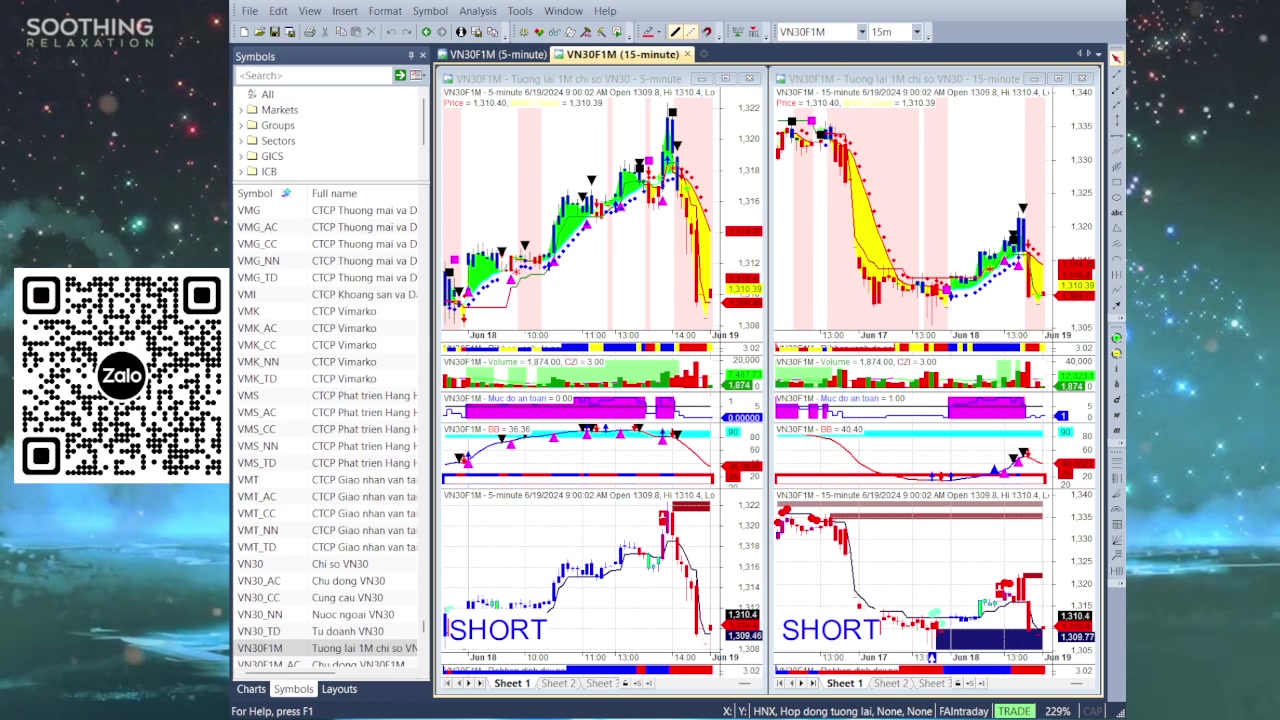Toggle the lock icon beside 5-minute chart sheets
Viewport: 1280px width, 720px height.
click(x=626, y=684)
